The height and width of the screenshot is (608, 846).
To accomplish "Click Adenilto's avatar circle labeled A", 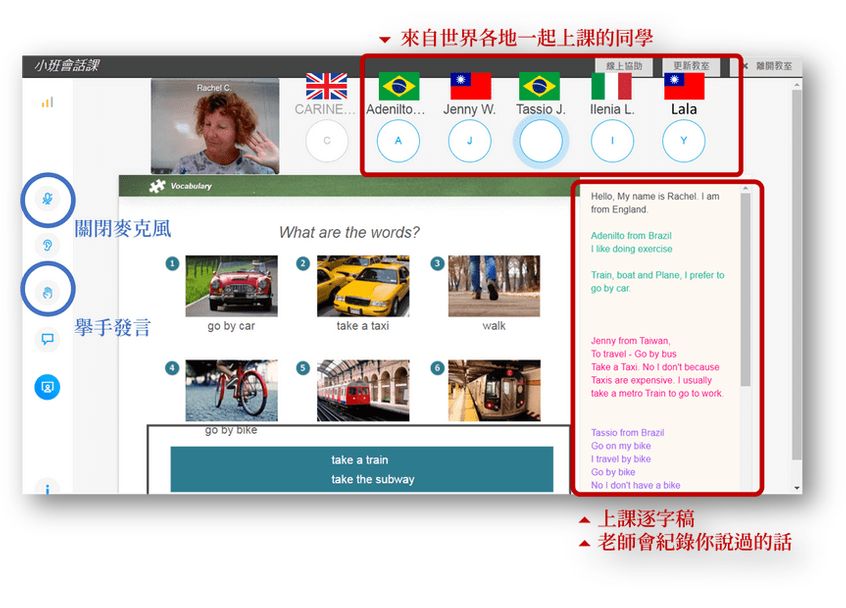I will click(398, 141).
